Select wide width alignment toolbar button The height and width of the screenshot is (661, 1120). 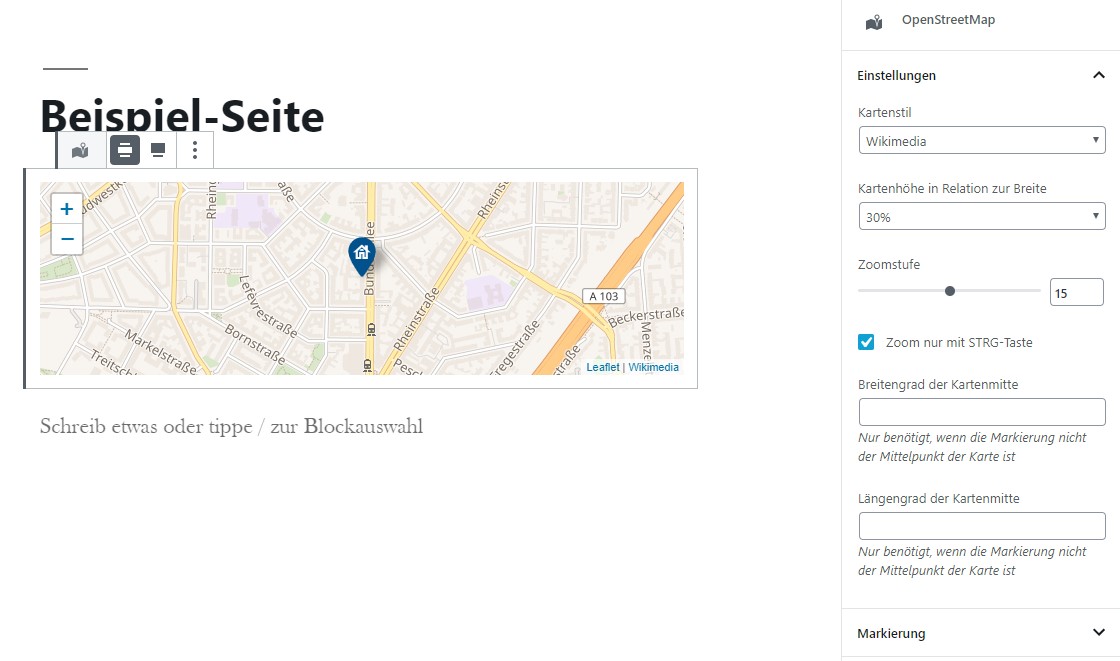[x=124, y=150]
